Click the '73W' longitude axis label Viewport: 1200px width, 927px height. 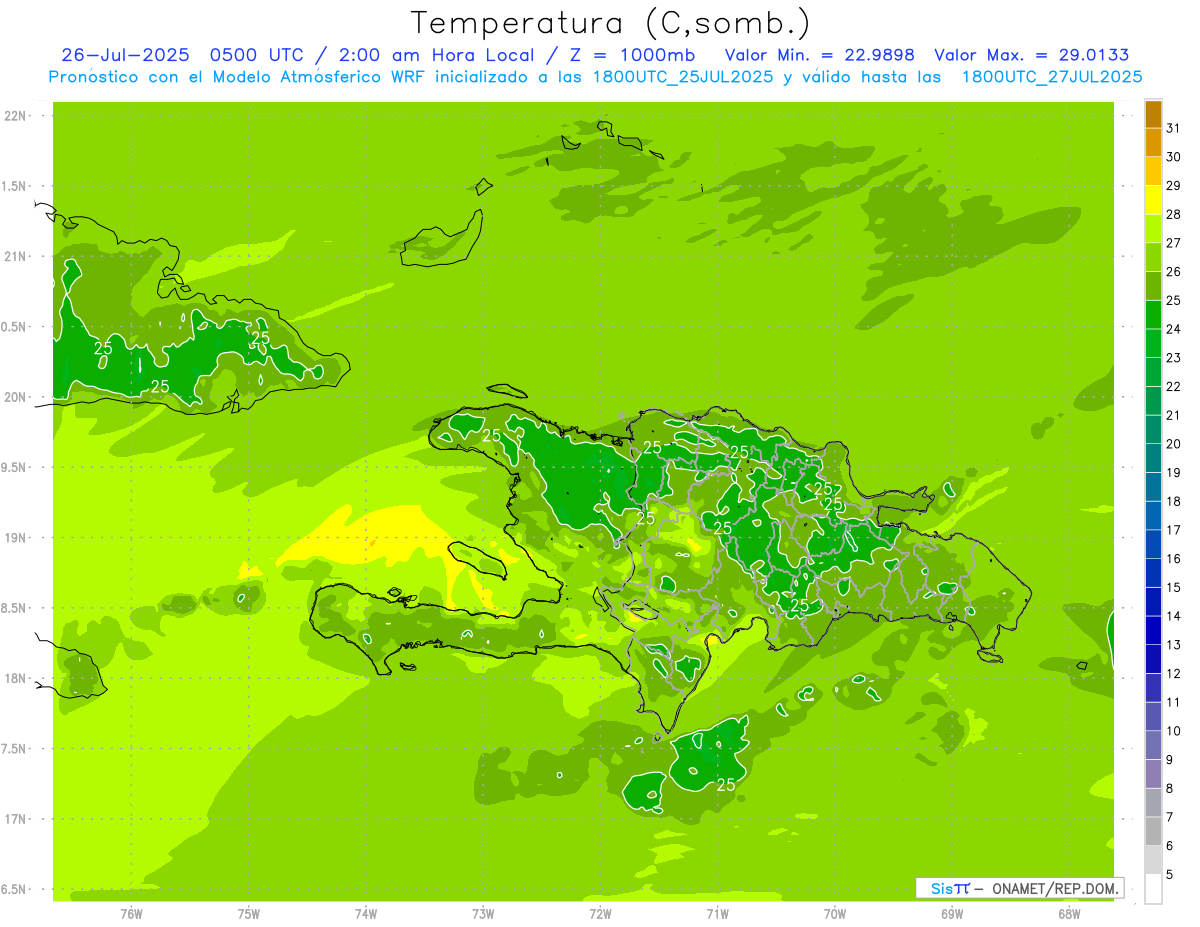click(x=483, y=914)
